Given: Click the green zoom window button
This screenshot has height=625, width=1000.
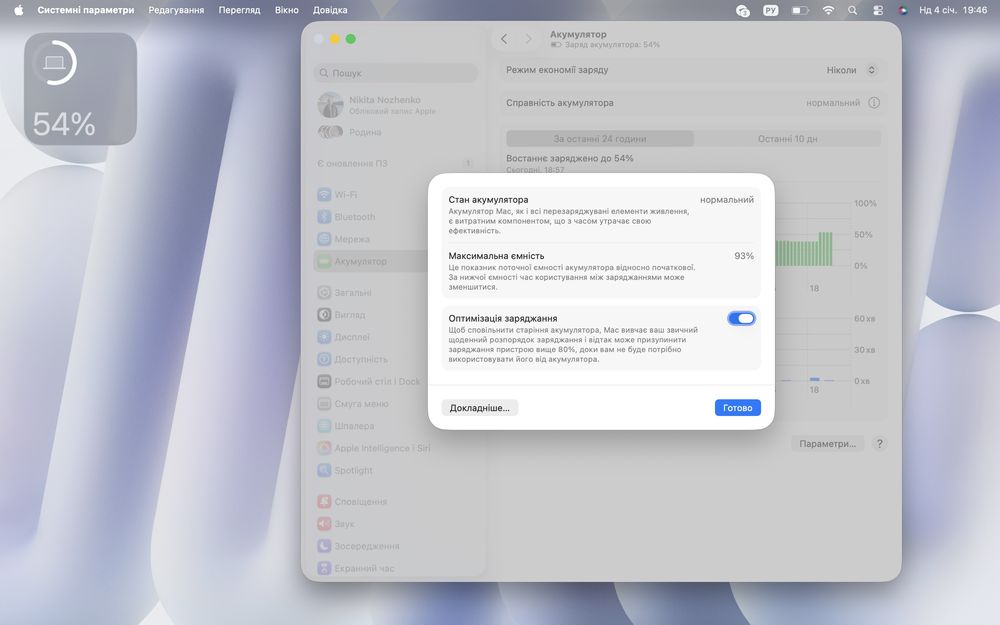Looking at the screenshot, I should tap(351, 39).
